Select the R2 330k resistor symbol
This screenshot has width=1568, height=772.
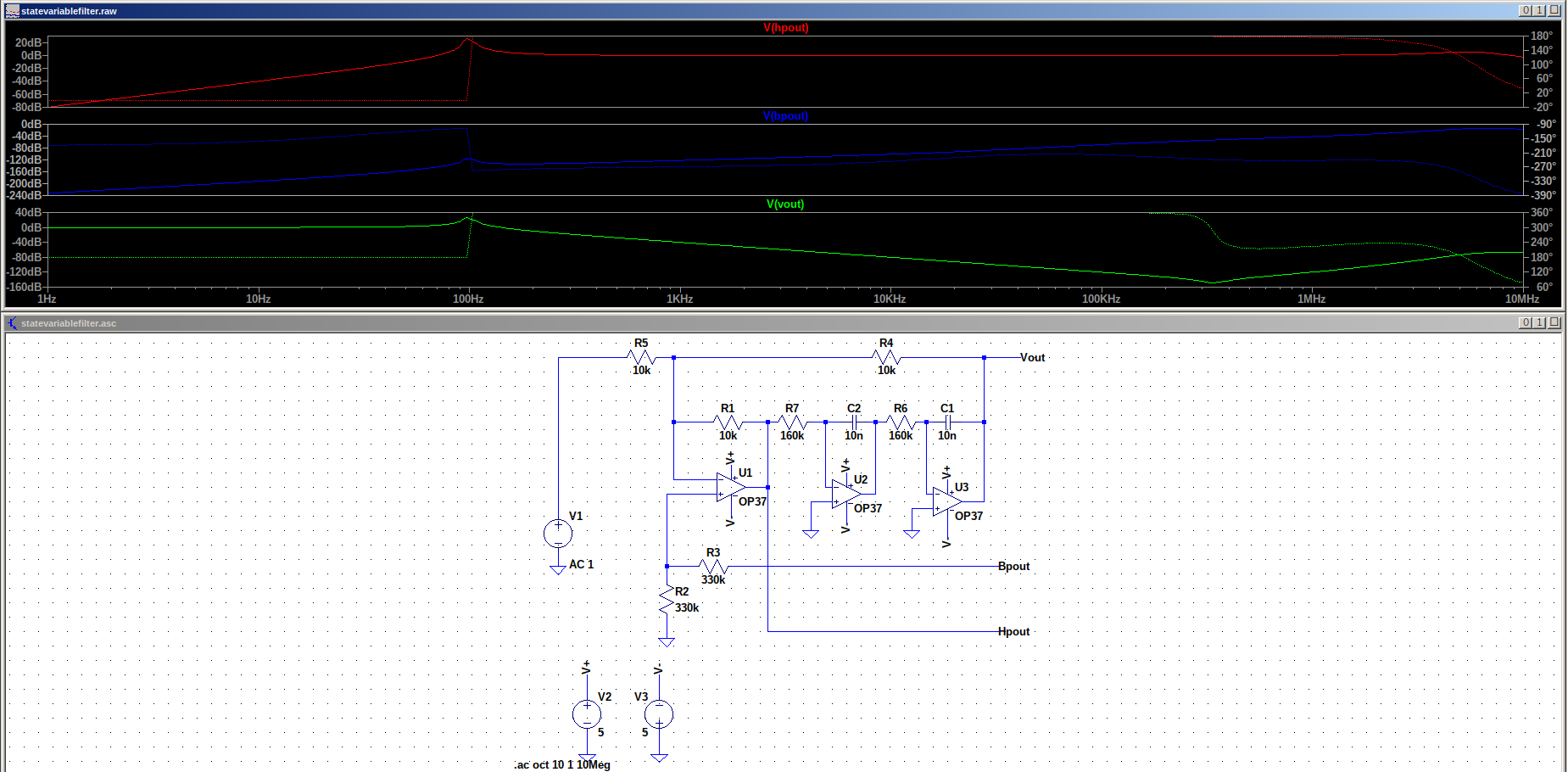pos(667,601)
